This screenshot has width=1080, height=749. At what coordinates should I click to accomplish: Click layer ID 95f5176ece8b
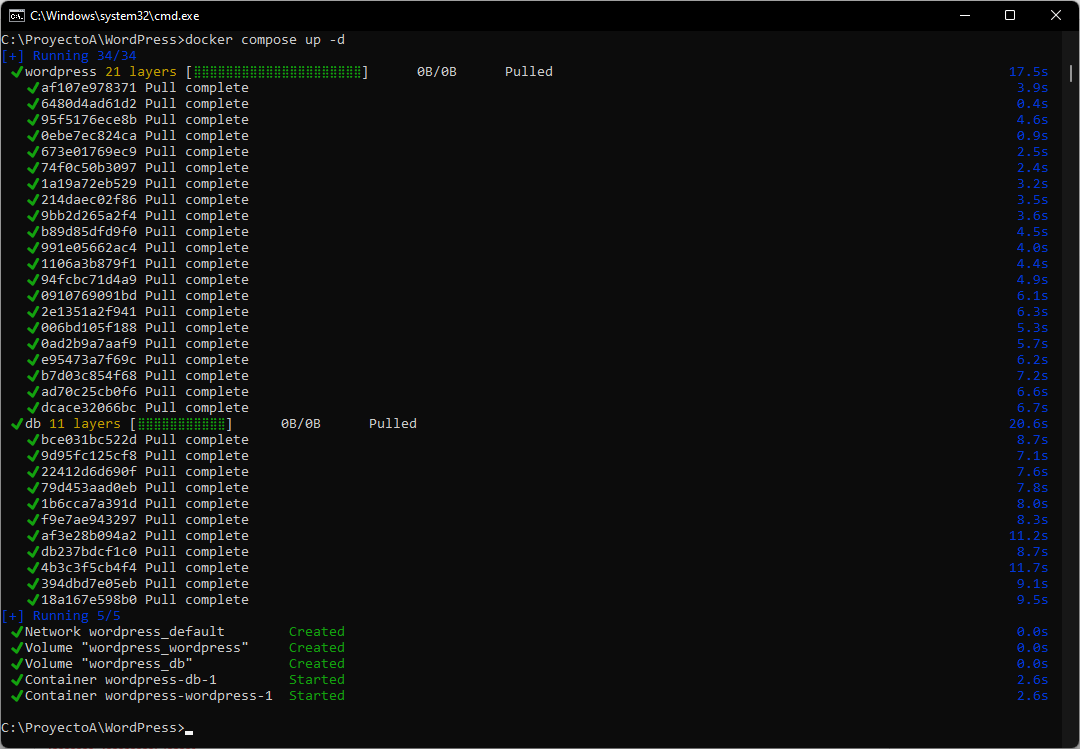coord(89,120)
